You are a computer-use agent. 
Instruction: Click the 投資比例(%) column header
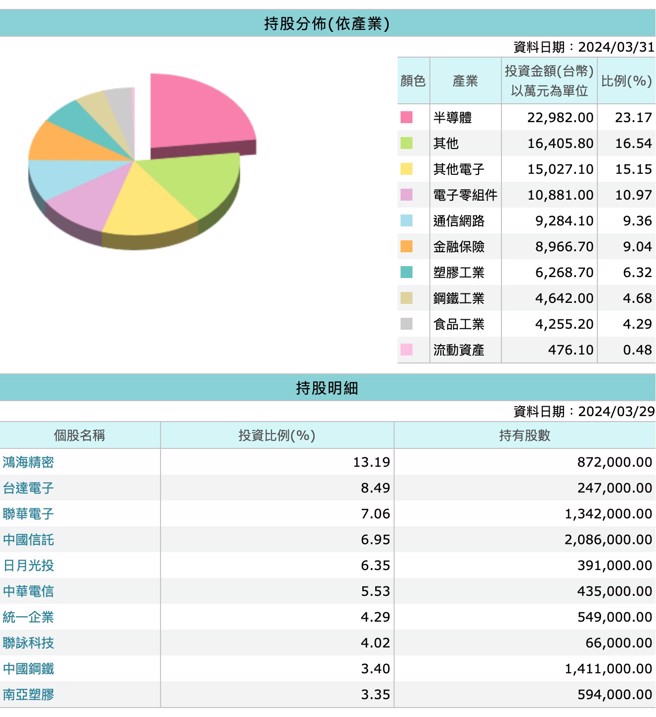277,435
